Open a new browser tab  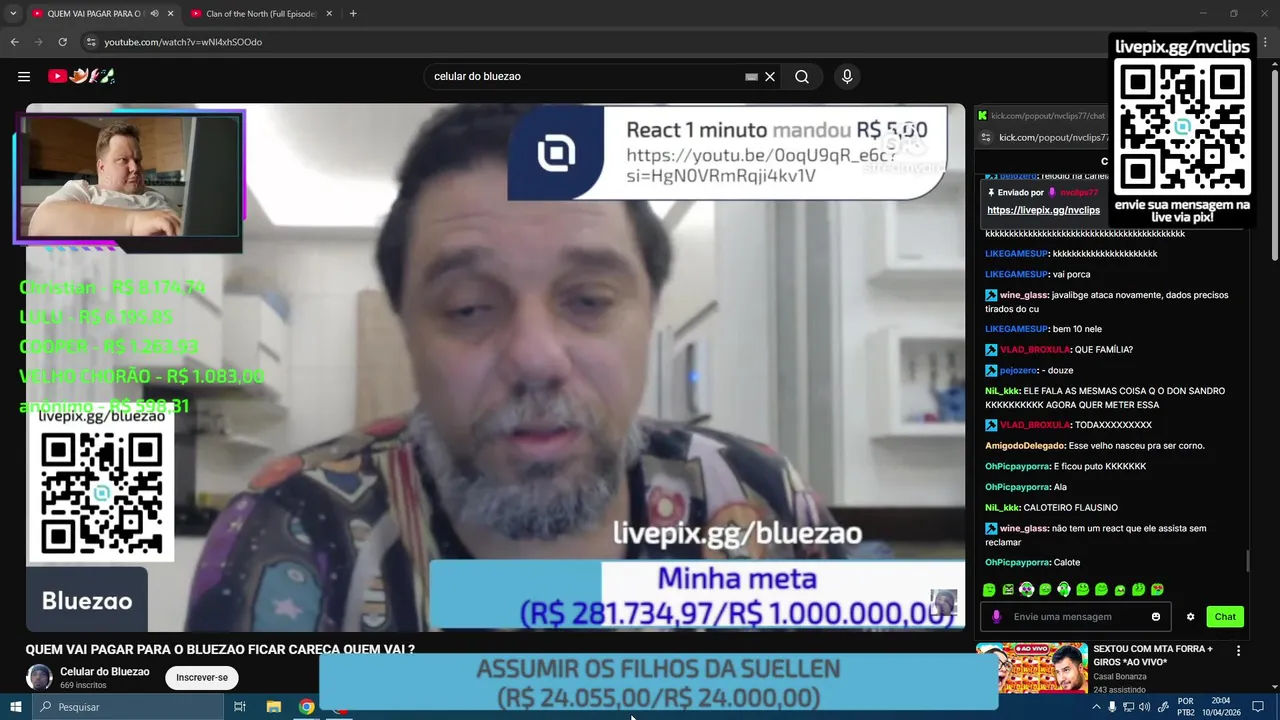coord(353,14)
